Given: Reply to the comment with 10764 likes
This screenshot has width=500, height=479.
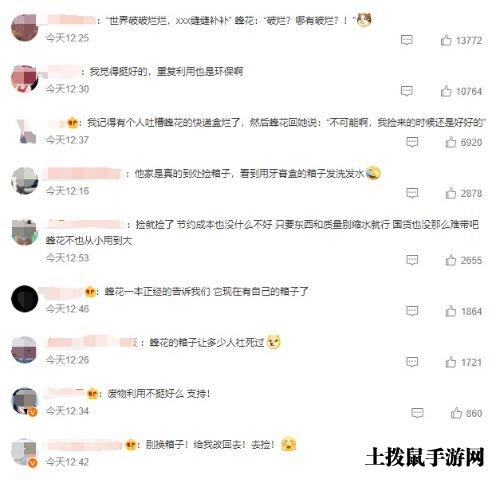Looking at the screenshot, I should pyautogui.click(x=406, y=91).
